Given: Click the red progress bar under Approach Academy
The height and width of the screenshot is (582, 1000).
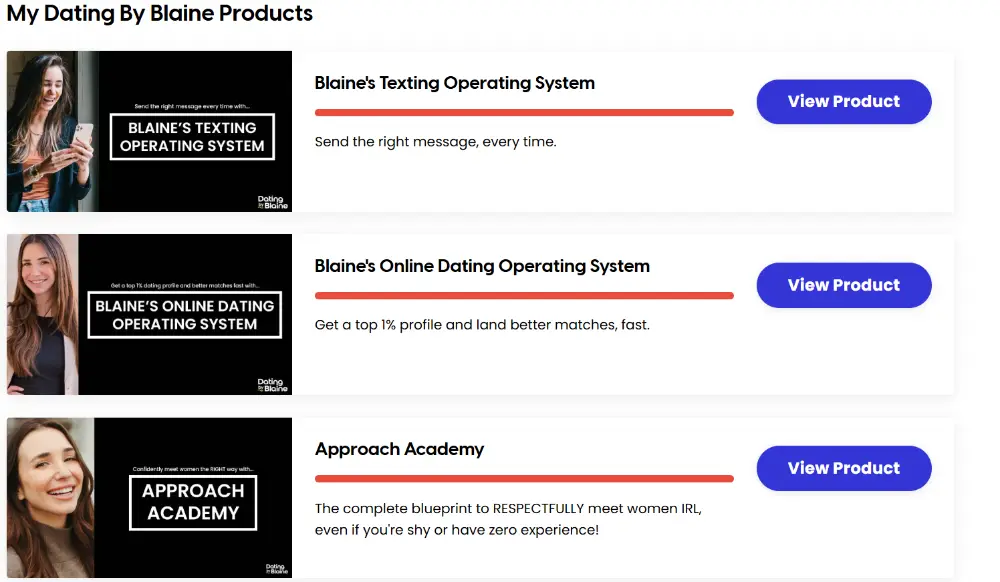Looking at the screenshot, I should click(524, 479).
